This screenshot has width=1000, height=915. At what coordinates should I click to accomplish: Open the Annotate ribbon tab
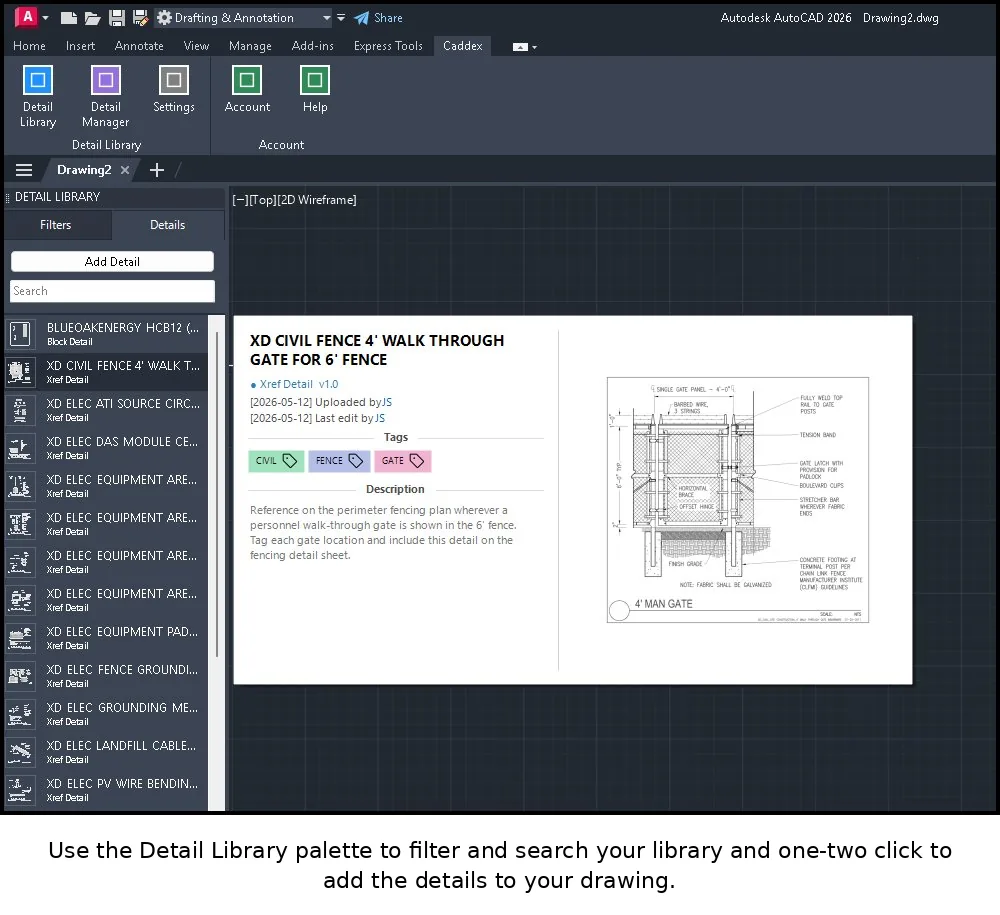click(x=139, y=46)
